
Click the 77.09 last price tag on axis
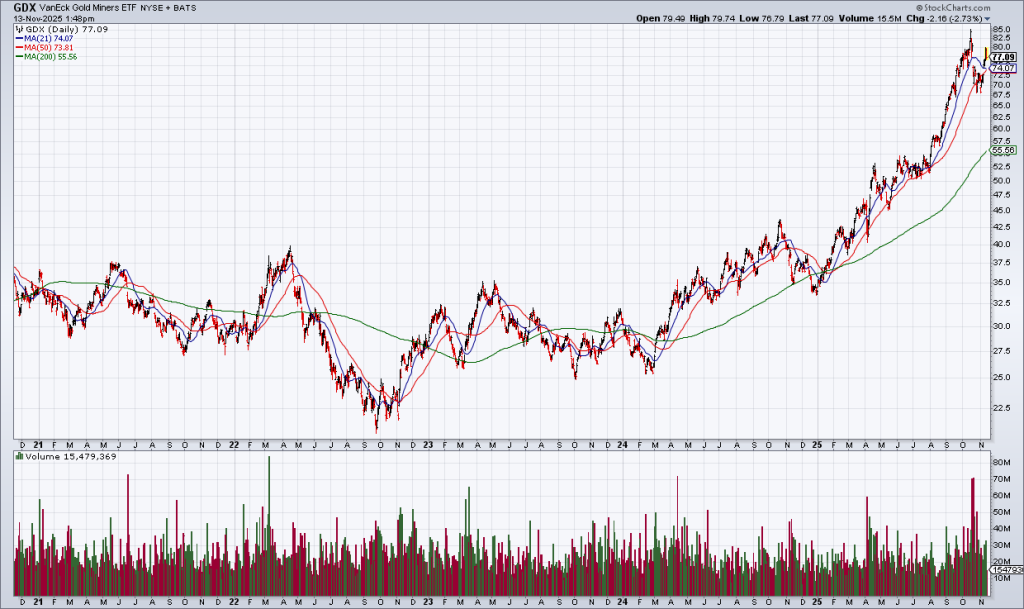click(1003, 58)
